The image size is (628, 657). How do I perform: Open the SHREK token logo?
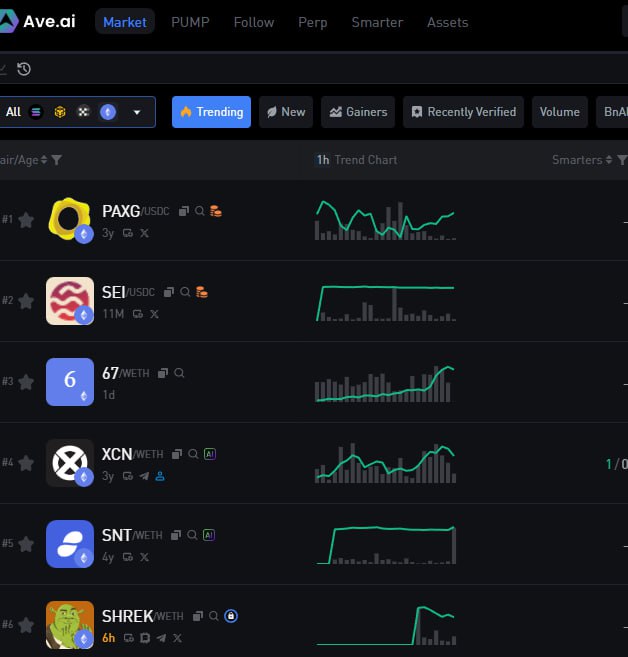coord(70,625)
